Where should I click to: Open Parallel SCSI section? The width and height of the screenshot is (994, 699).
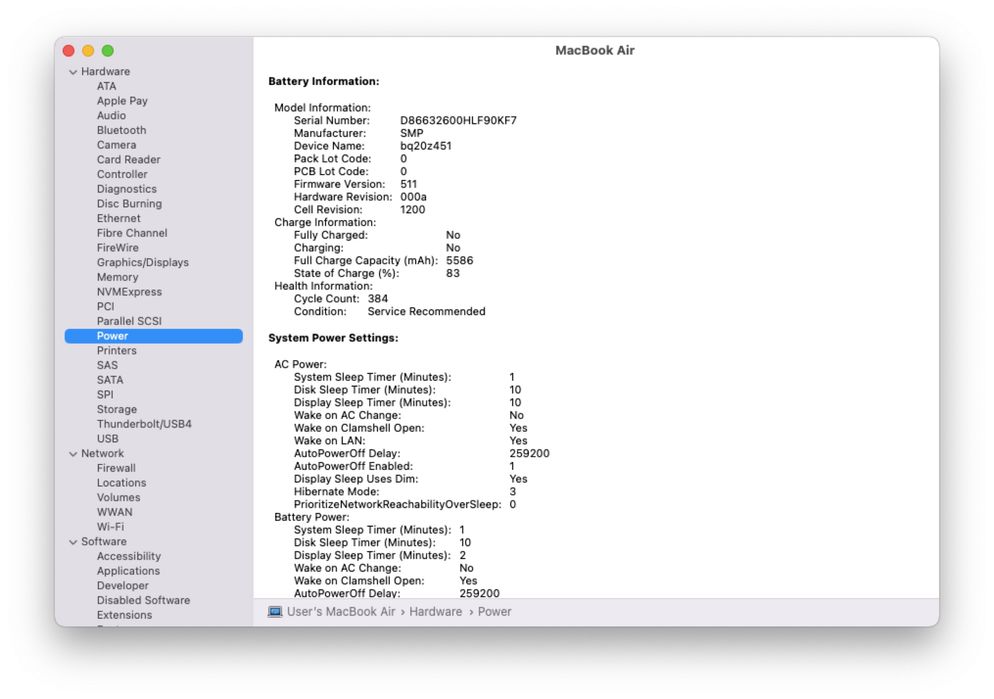click(129, 321)
